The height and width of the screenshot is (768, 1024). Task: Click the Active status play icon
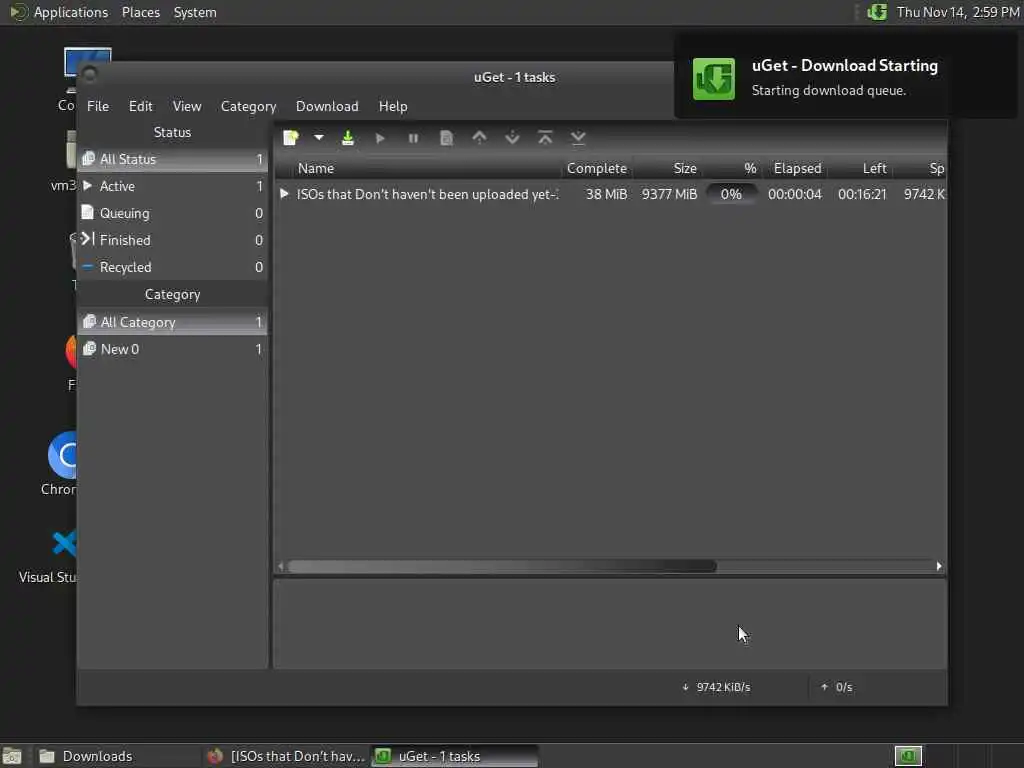point(88,185)
